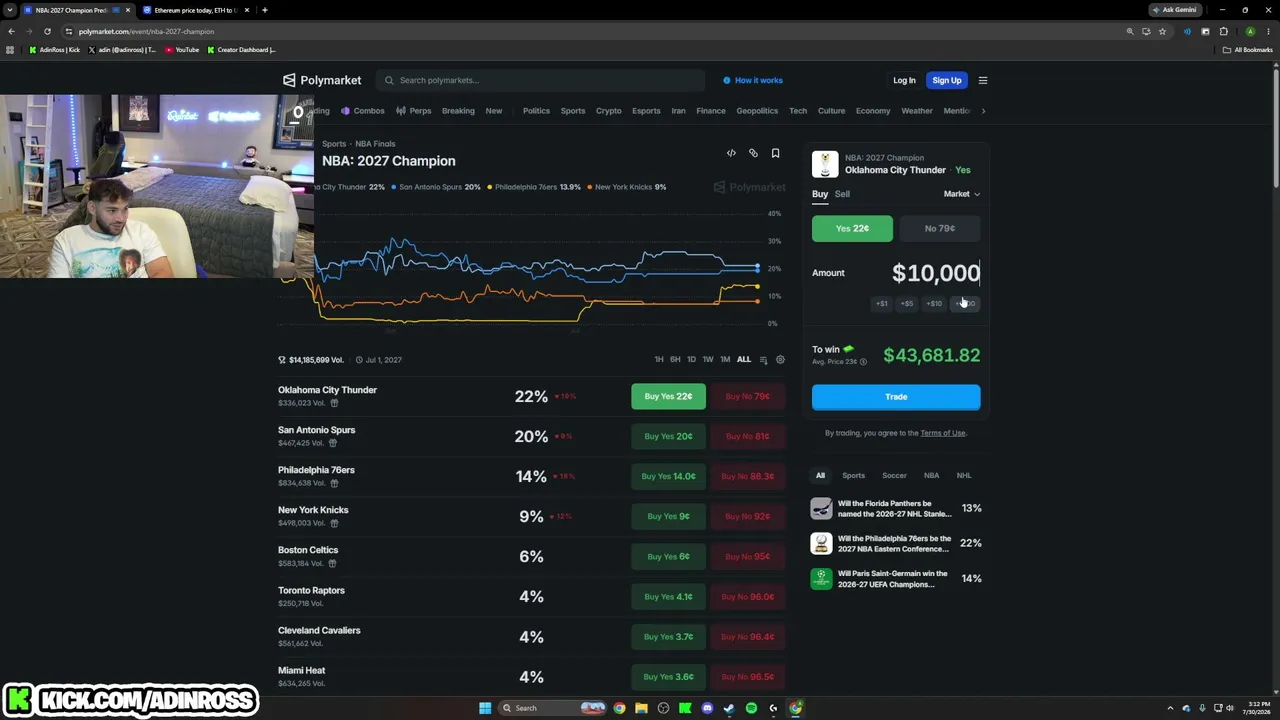The width and height of the screenshot is (1280, 720).
Task: Open a new browser tab
Action: click(264, 10)
